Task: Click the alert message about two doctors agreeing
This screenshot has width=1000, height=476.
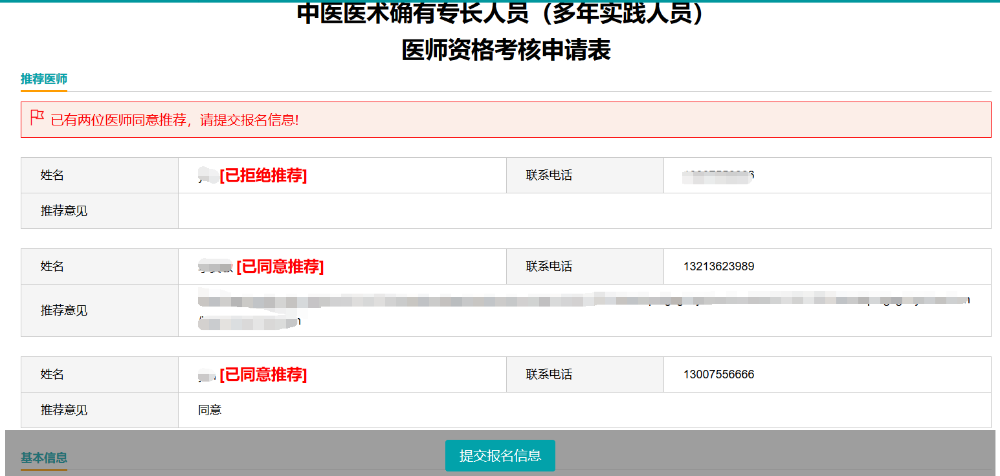Action: [x=175, y=120]
